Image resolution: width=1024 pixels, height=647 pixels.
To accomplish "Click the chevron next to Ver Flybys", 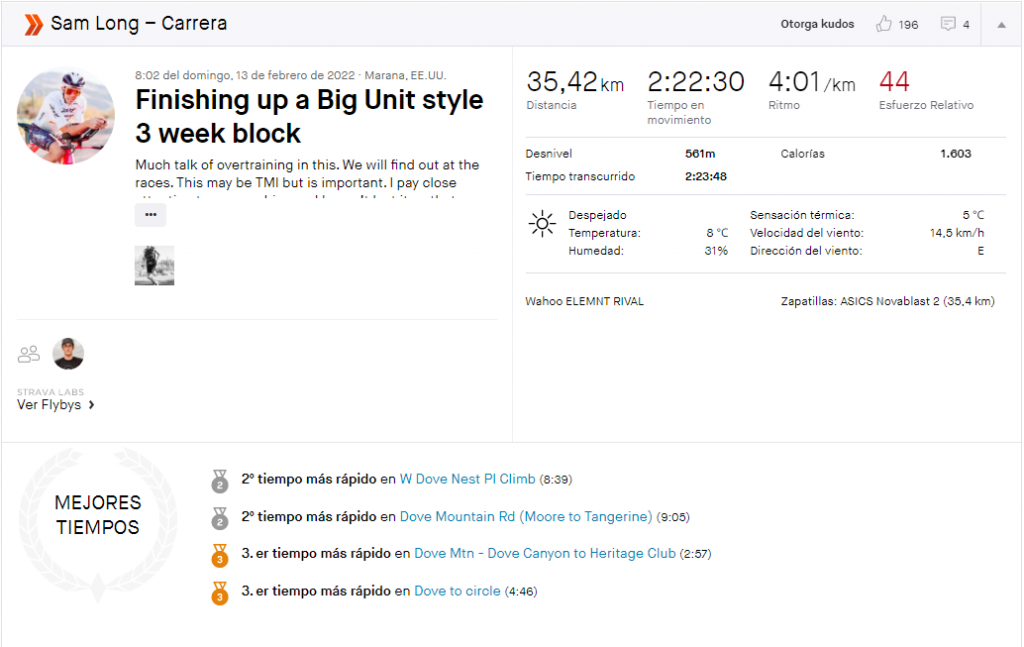I will (91, 405).
